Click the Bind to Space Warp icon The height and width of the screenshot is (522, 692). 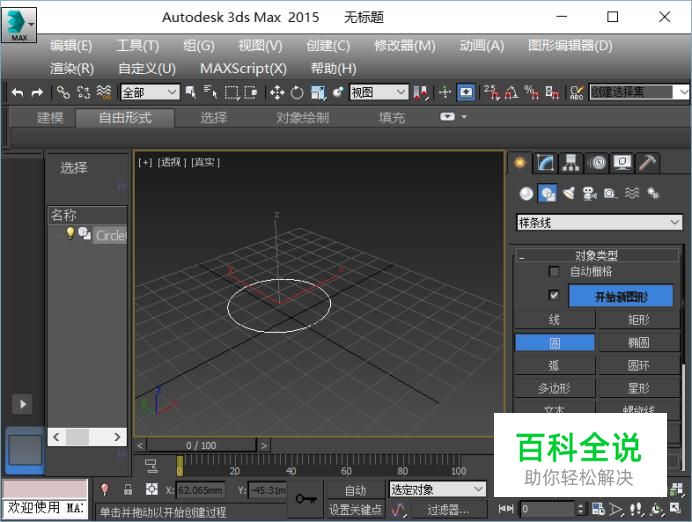[x=104, y=93]
